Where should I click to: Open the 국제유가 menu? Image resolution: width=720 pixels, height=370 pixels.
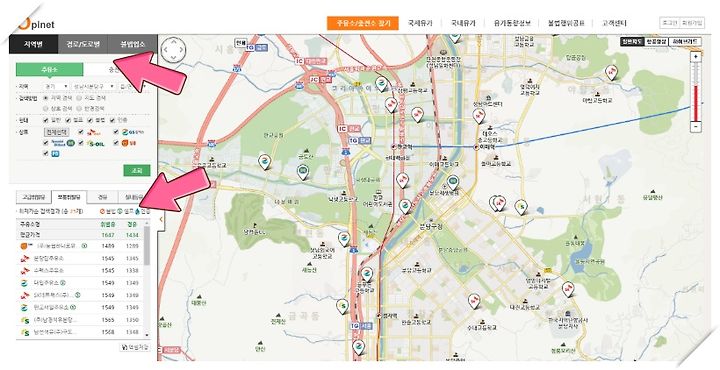pyautogui.click(x=420, y=23)
